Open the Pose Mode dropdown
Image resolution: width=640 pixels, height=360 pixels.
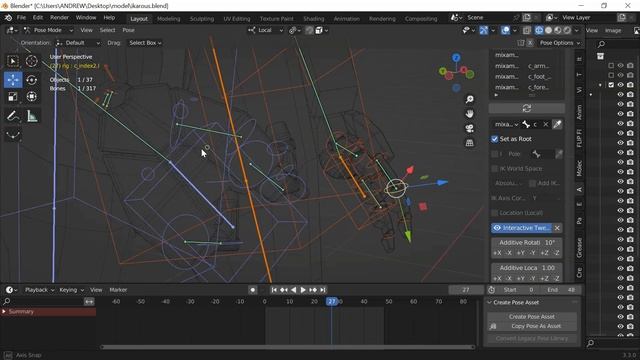49,30
